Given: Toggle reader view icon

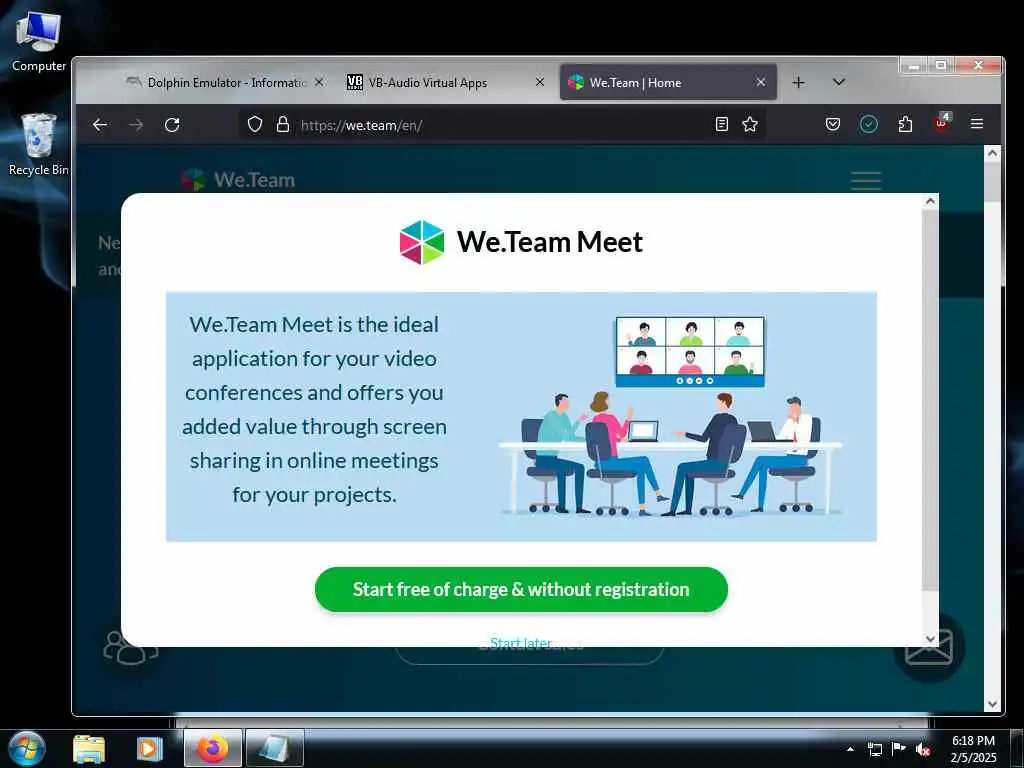Looking at the screenshot, I should (722, 124).
